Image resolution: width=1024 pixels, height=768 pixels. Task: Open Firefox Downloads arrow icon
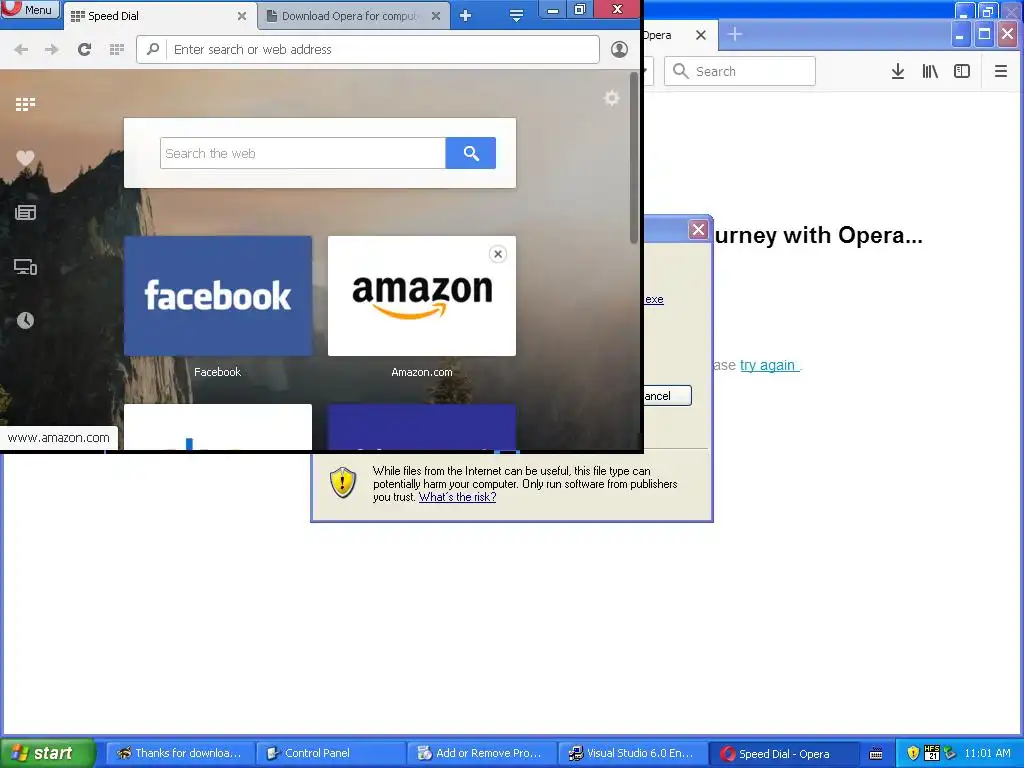coord(898,71)
